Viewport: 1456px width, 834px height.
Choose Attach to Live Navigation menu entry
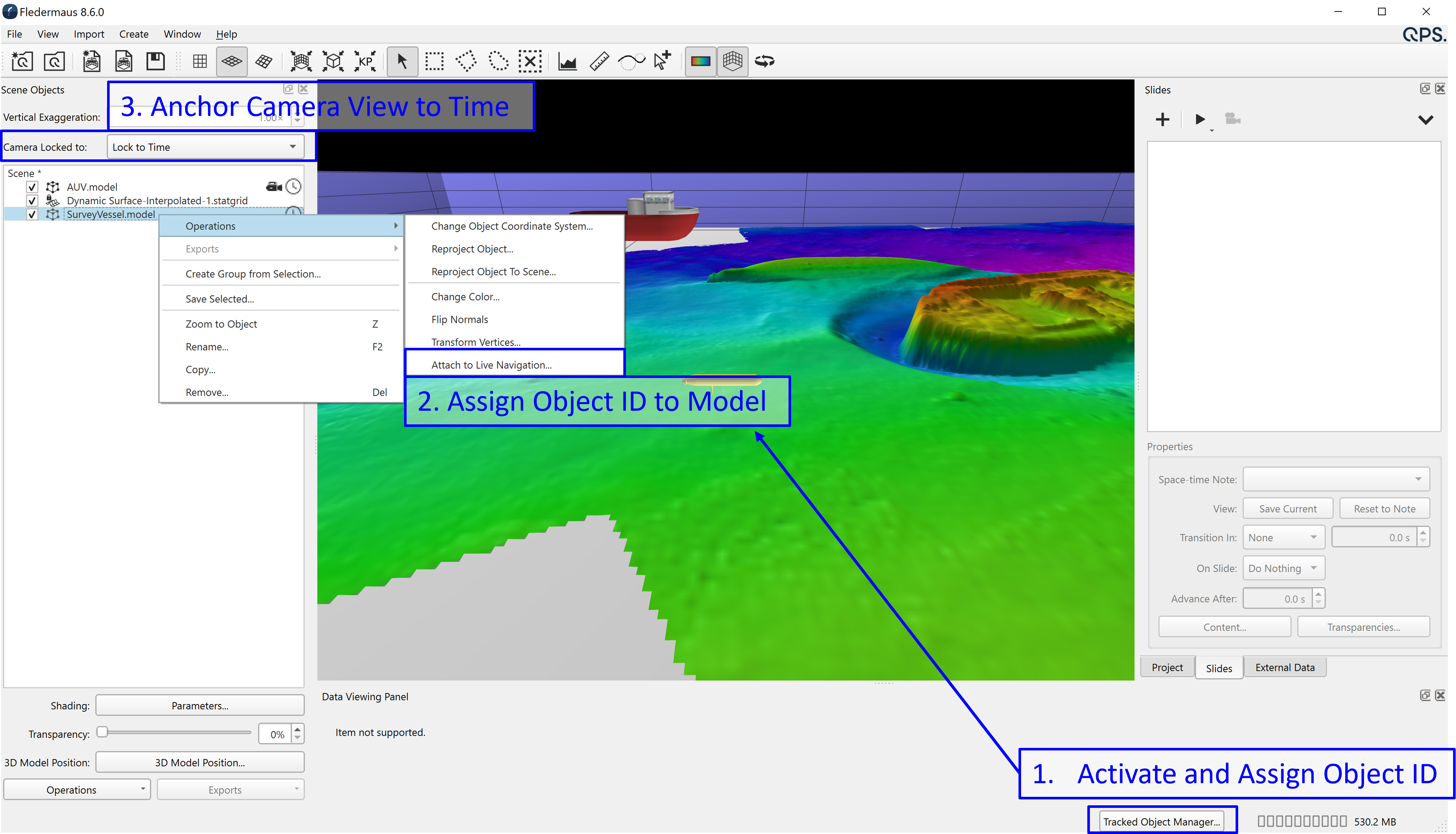point(491,365)
